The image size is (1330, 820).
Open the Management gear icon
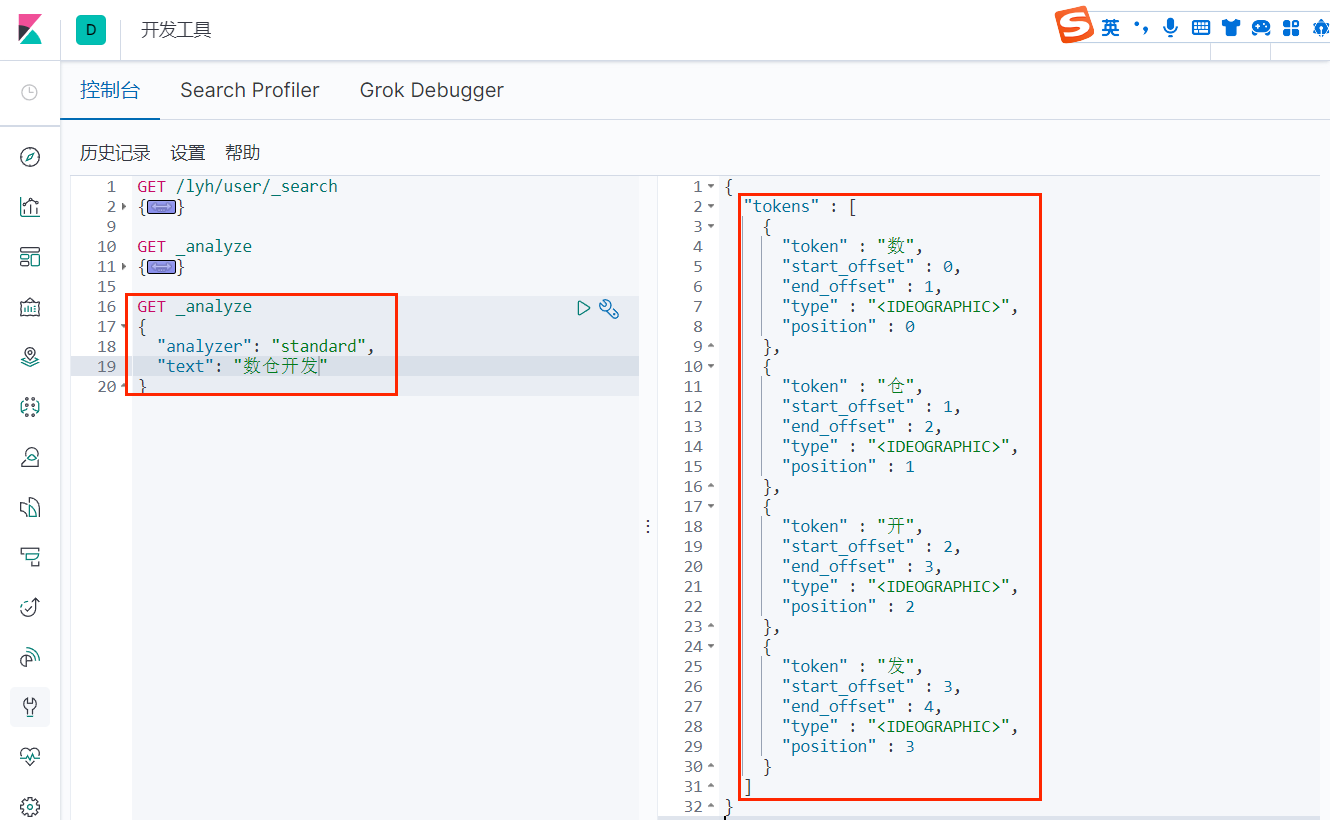pyautogui.click(x=30, y=806)
